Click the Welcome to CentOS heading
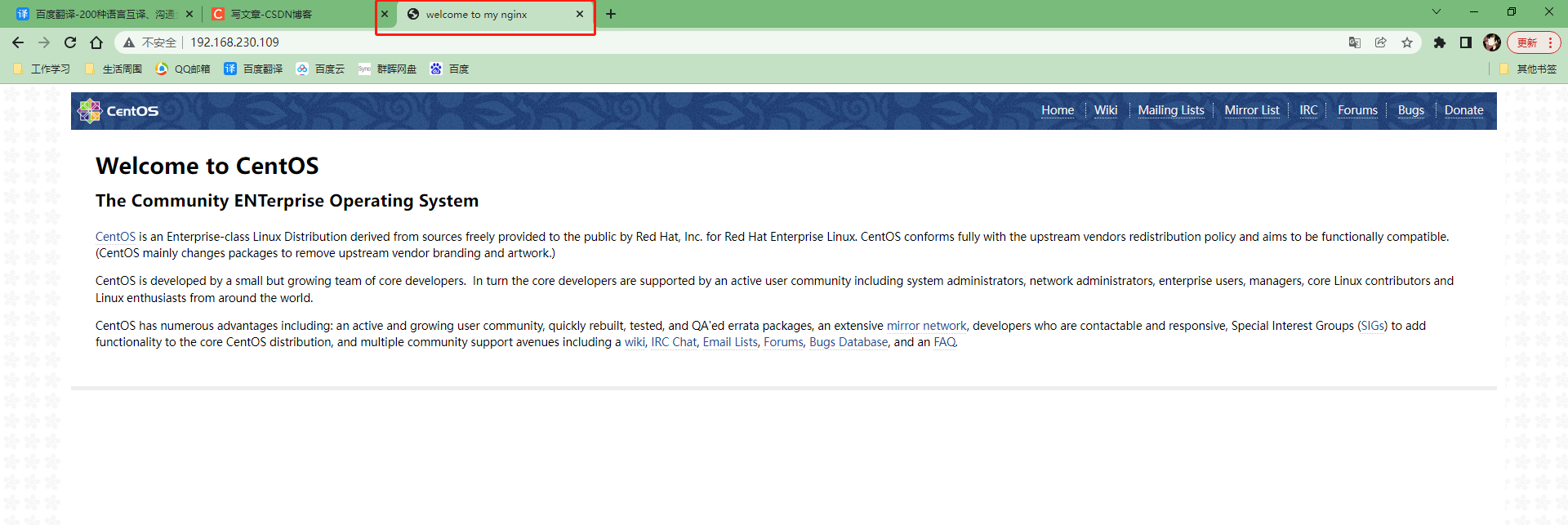The width and height of the screenshot is (1568, 525). 207,166
